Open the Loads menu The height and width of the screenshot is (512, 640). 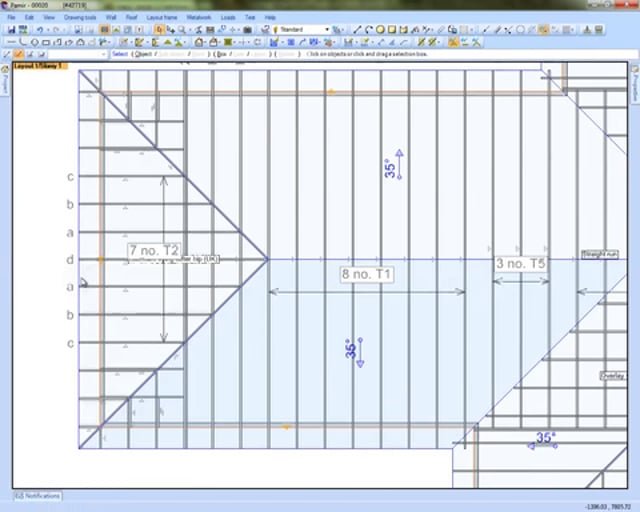(228, 18)
